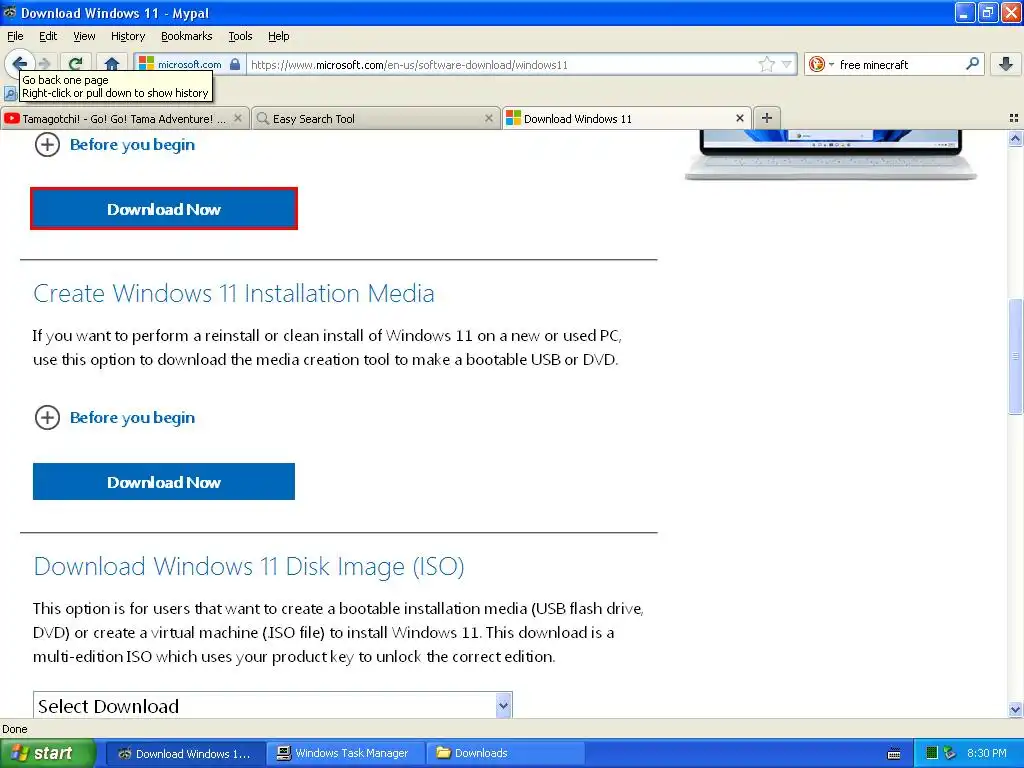Open a new tab with plus button
Screen dimensions: 1024x768
tap(767, 118)
